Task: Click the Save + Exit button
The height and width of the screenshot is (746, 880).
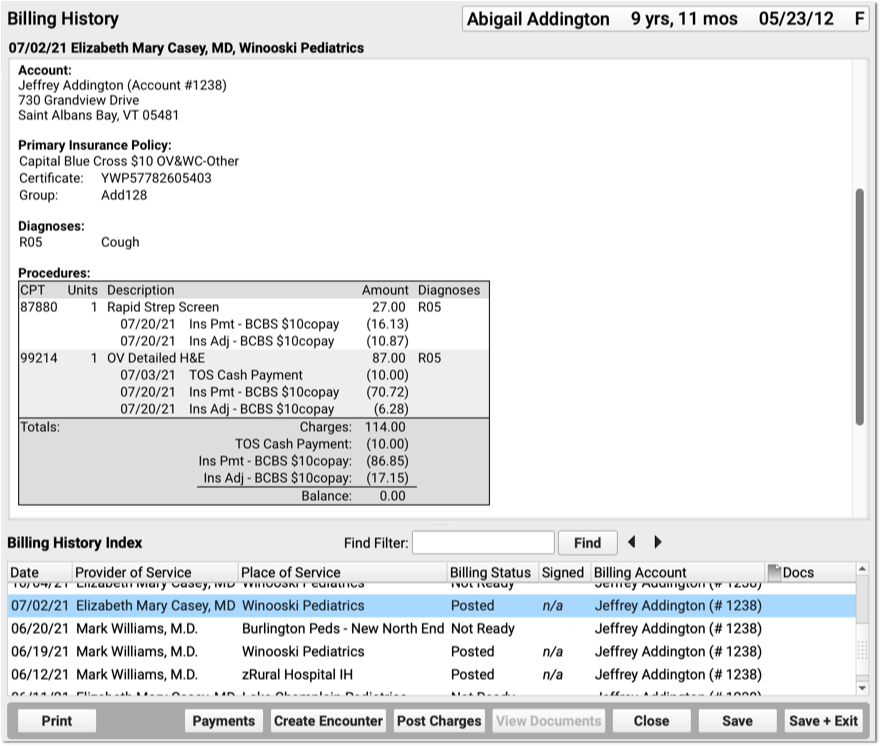Action: coord(823,721)
